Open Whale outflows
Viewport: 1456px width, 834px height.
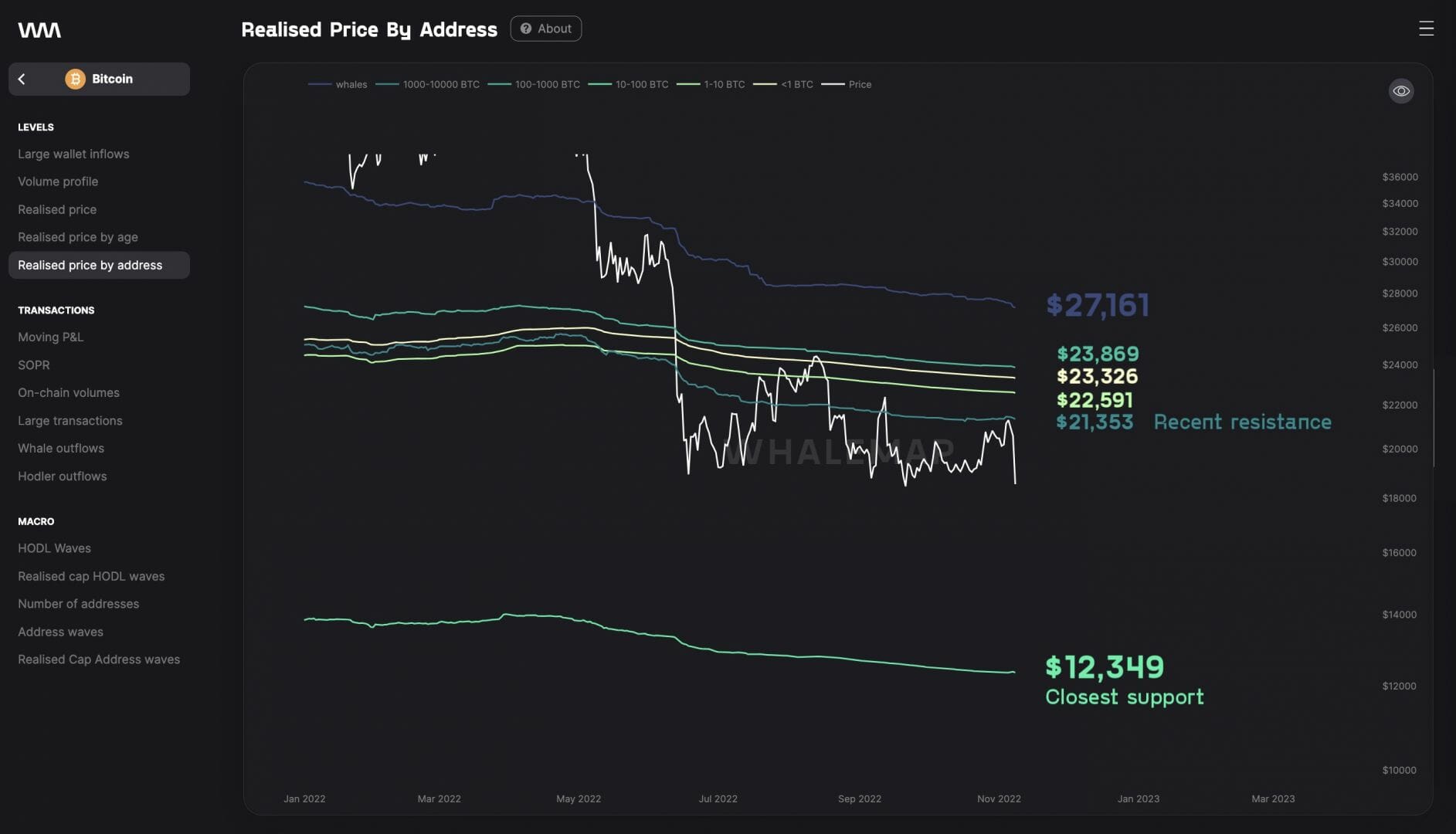tap(61, 448)
